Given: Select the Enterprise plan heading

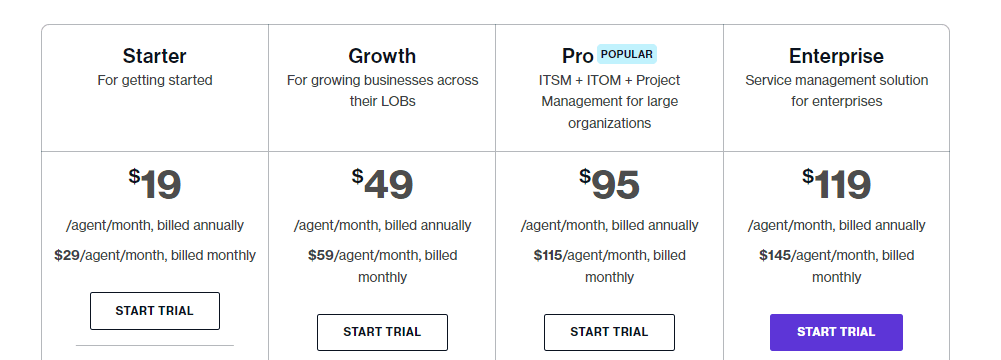Looking at the screenshot, I should pyautogui.click(x=836, y=56).
